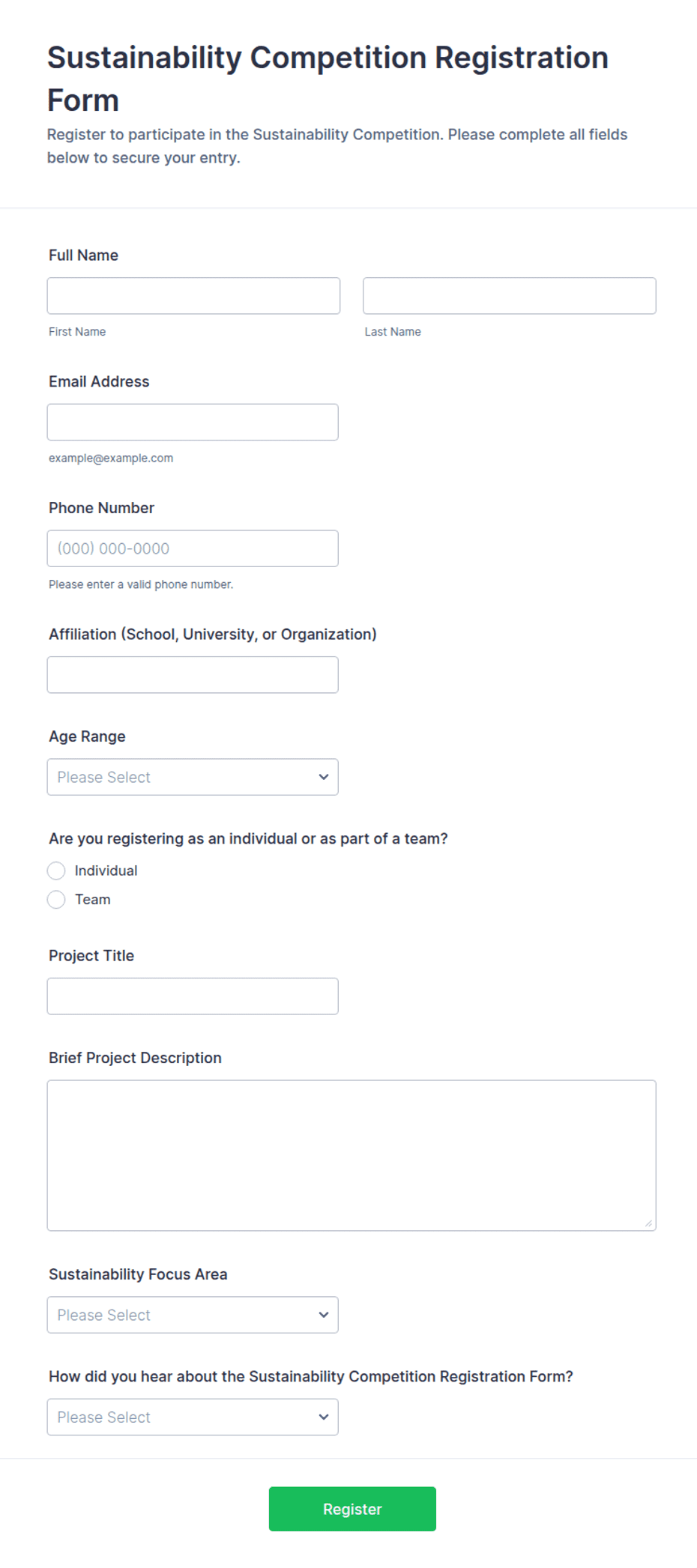
Task: Click the Sustainability Focus Area chevron icon
Action: point(324,1315)
